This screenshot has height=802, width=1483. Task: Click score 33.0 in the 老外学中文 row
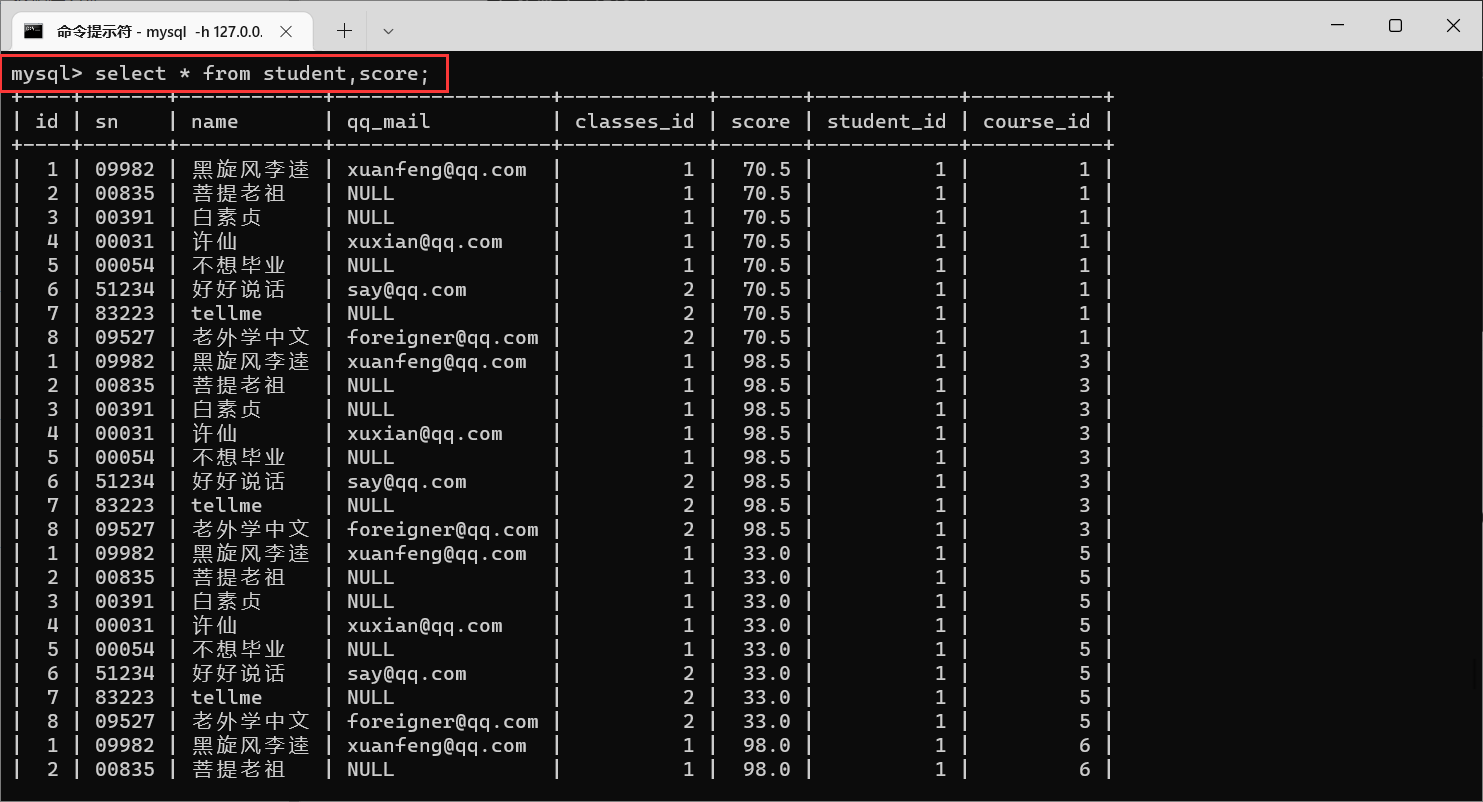tap(767, 721)
